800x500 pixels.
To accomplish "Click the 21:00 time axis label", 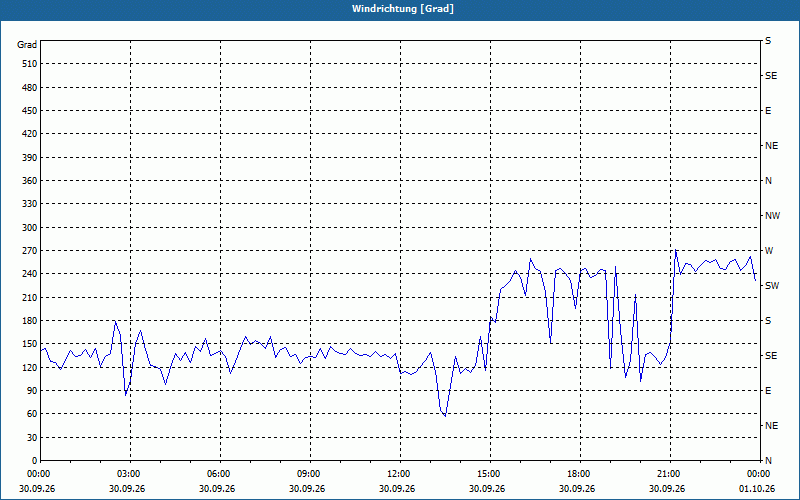I will (x=668, y=474).
